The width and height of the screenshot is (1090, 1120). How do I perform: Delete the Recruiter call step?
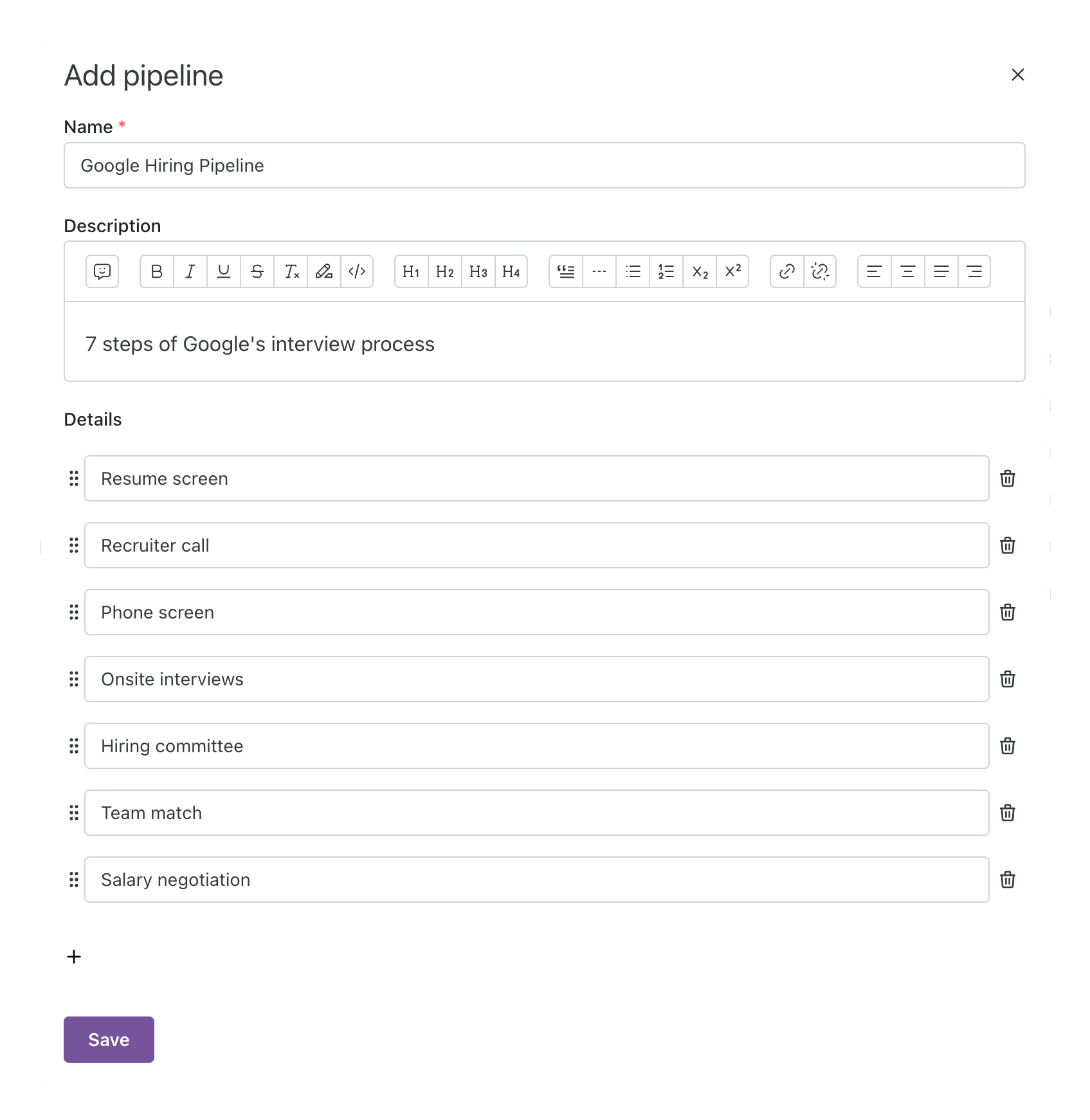pyautogui.click(x=1008, y=545)
